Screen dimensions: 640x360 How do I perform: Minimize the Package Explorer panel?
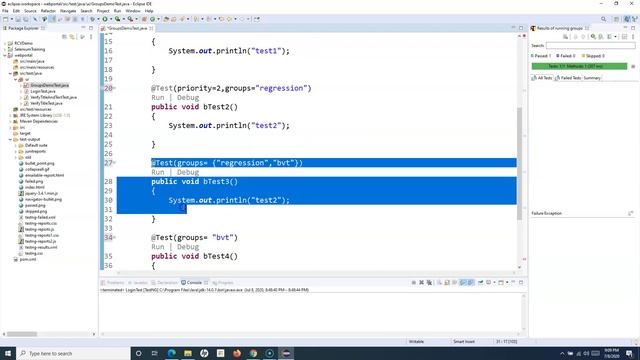tap(83, 28)
